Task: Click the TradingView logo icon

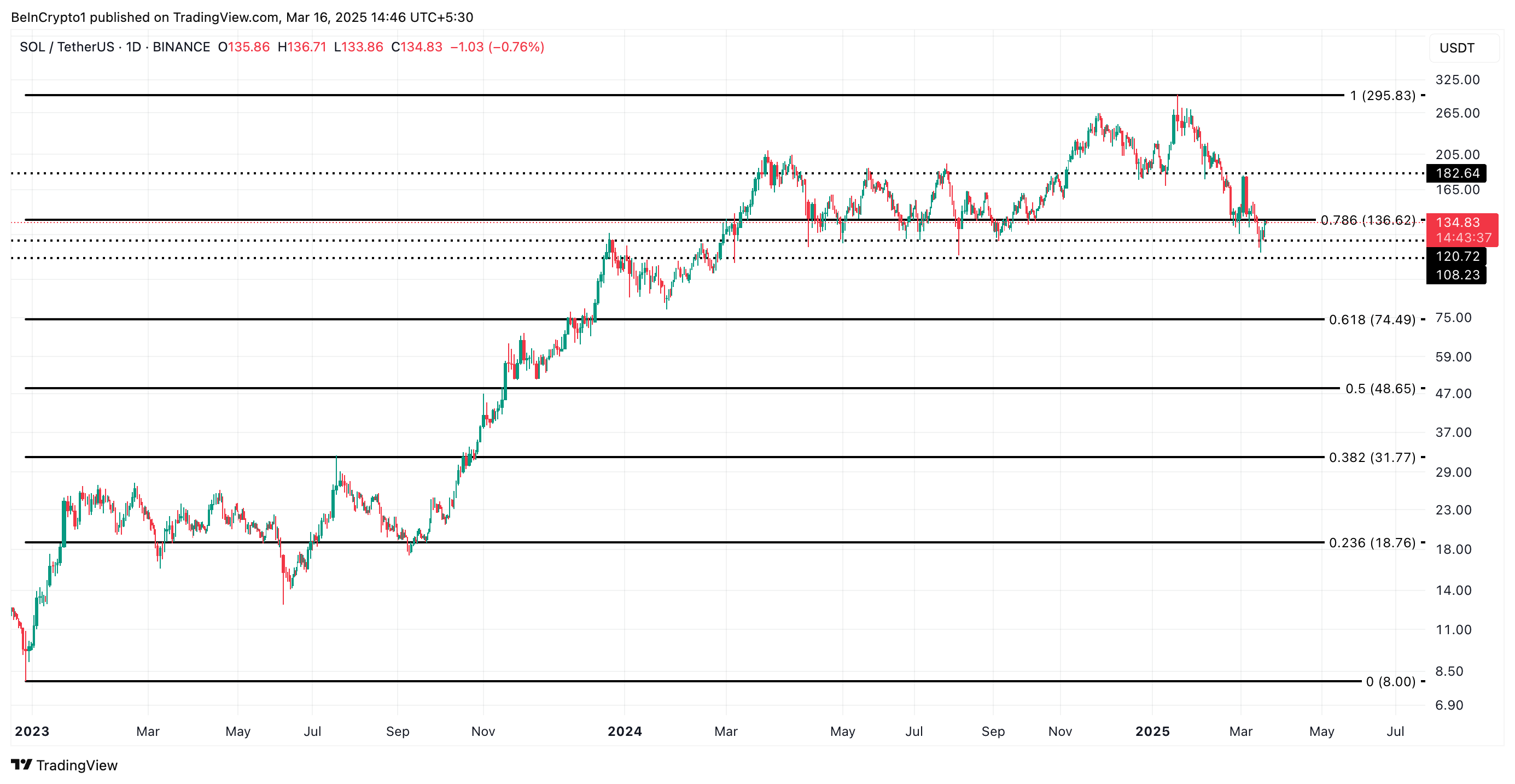Action: pos(21,764)
